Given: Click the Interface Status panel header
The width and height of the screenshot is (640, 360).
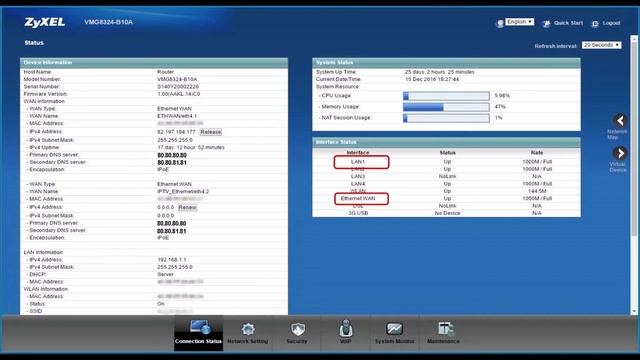Looking at the screenshot, I should click(446, 142).
